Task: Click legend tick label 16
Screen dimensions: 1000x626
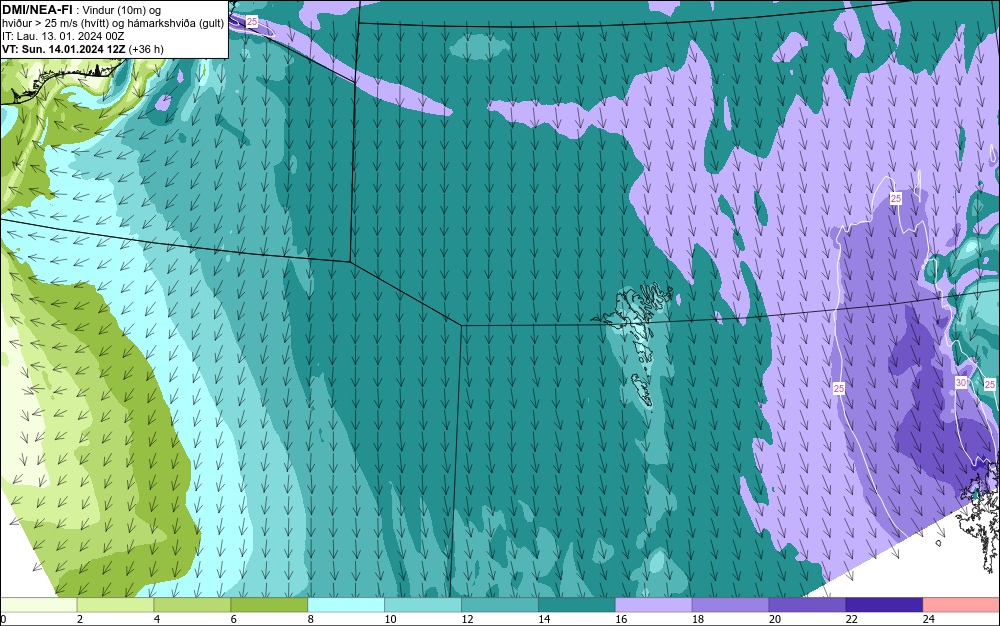Action: point(621,619)
